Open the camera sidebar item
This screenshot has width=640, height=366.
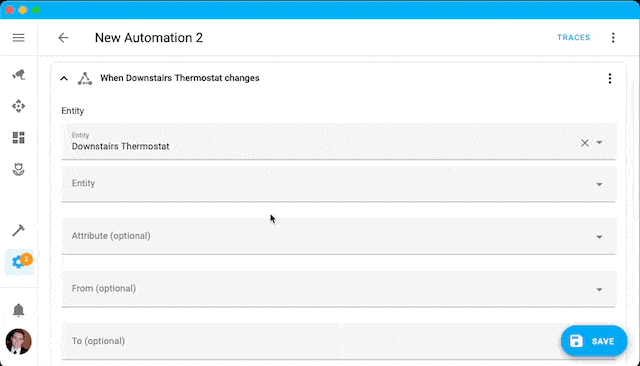pyautogui.click(x=18, y=74)
